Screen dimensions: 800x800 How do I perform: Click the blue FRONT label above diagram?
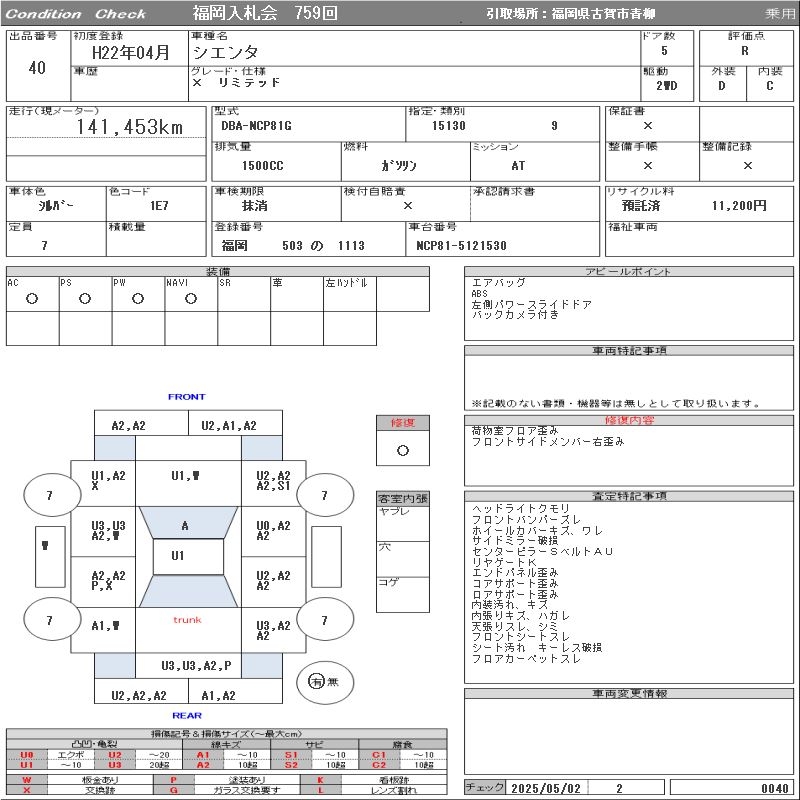(x=187, y=397)
